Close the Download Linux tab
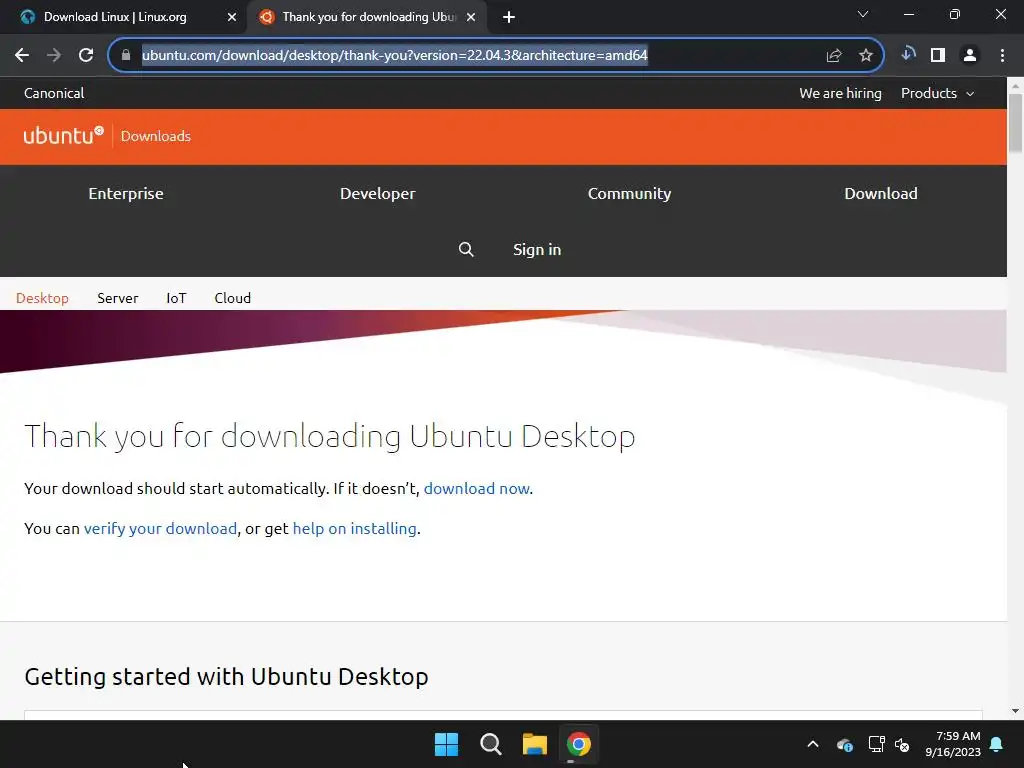 (232, 18)
